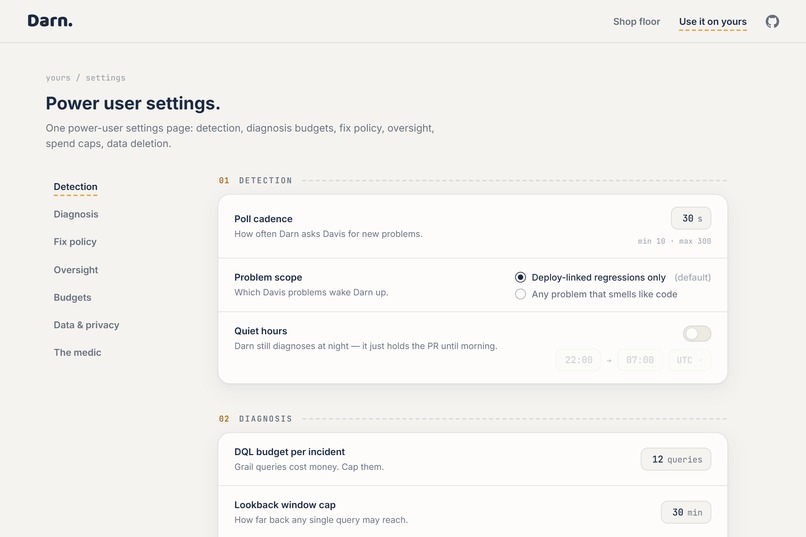Click the Quiet hours label
This screenshot has width=806, height=537.
point(261,331)
